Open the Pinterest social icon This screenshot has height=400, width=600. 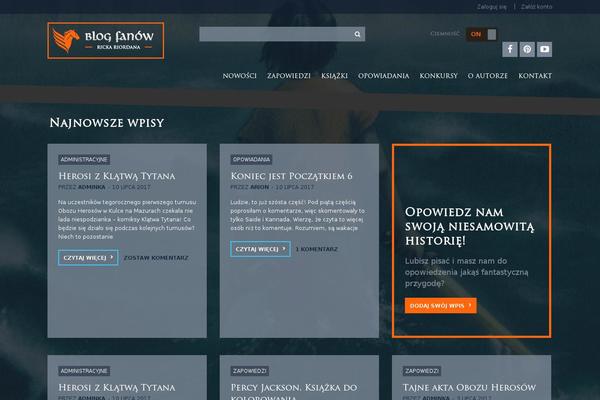[527, 49]
